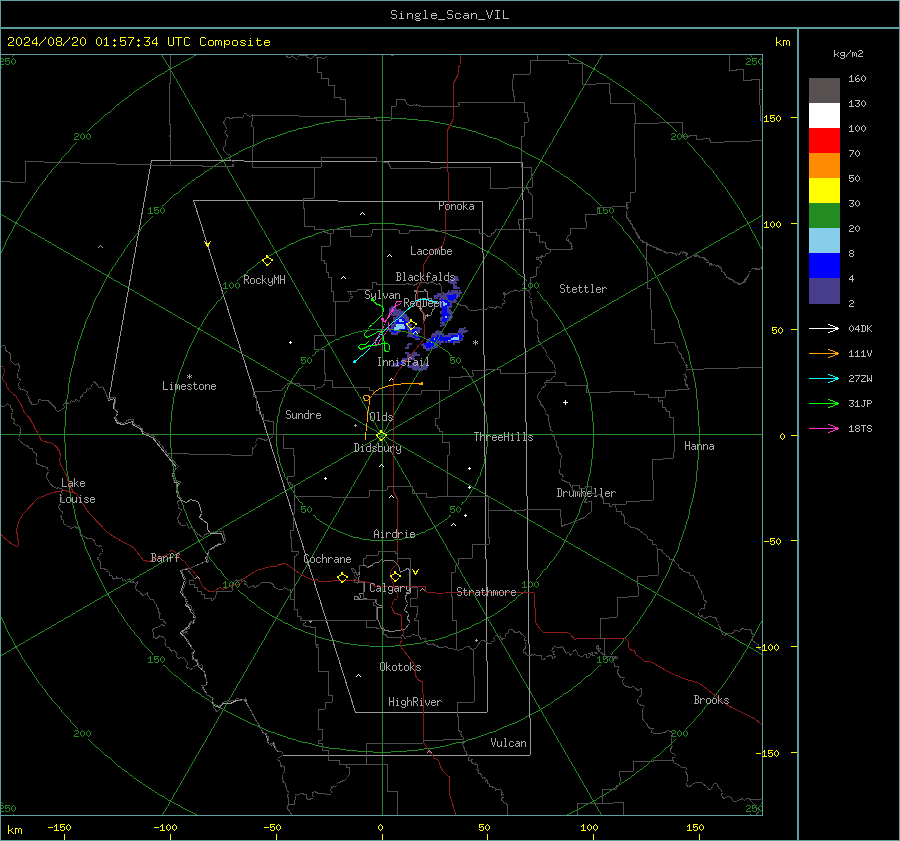Click the Vulcan label
Image resolution: width=900 pixels, height=841 pixels.
pos(508,743)
